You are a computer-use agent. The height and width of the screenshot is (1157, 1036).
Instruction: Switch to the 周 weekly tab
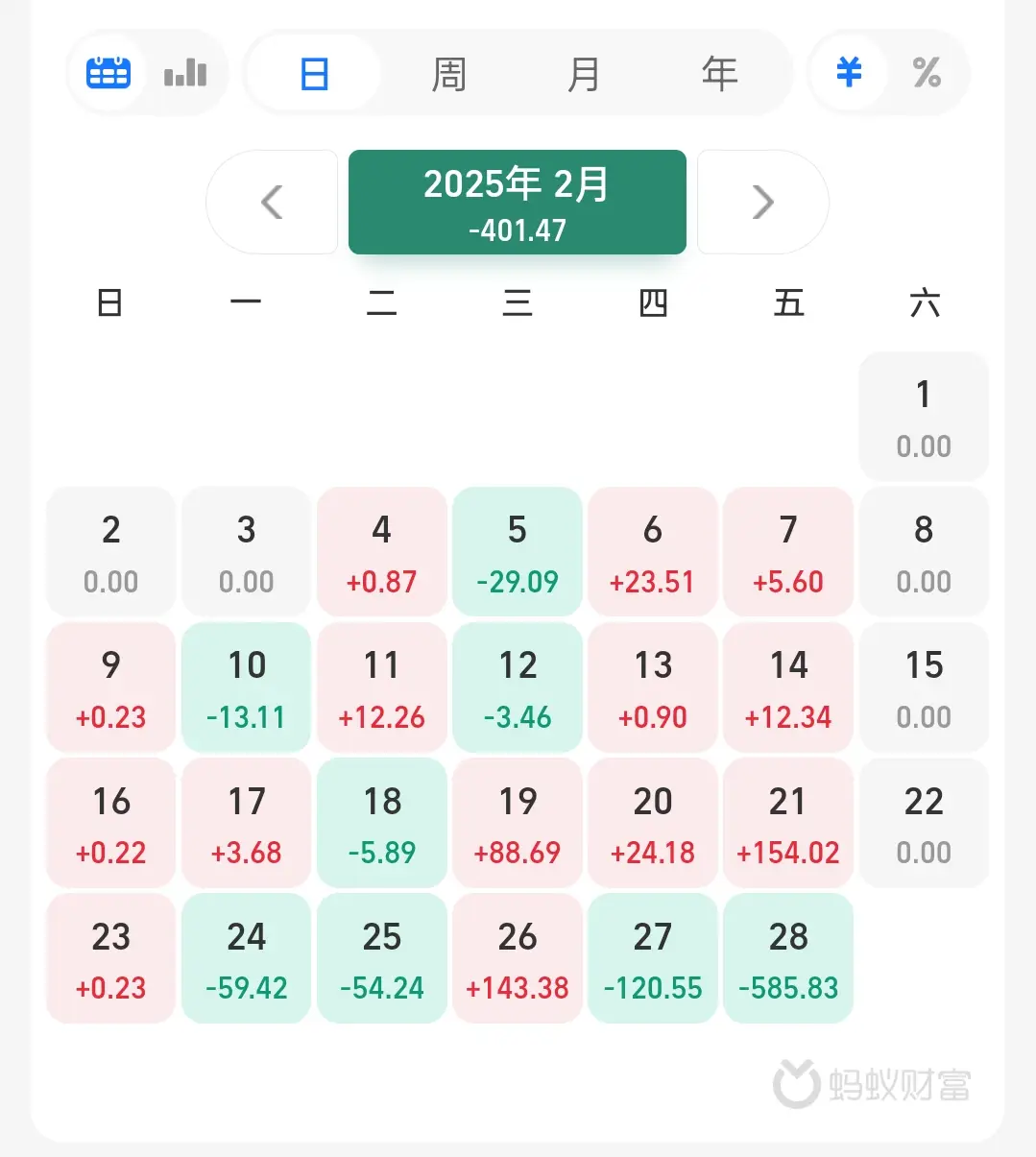[x=448, y=74]
